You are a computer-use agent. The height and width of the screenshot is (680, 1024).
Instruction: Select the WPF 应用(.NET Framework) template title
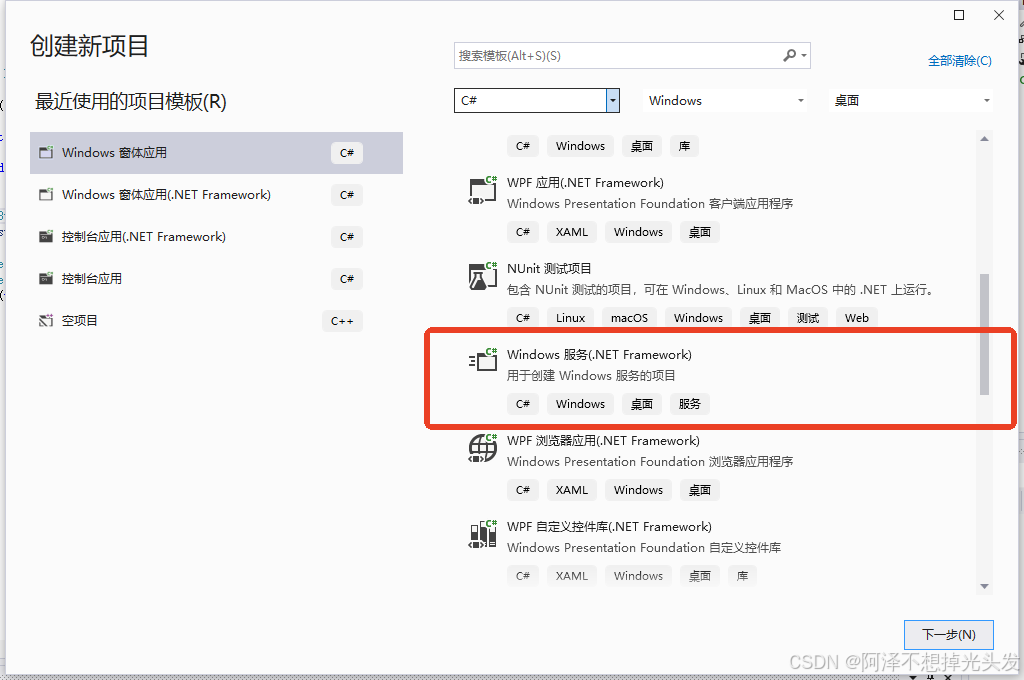(x=585, y=183)
